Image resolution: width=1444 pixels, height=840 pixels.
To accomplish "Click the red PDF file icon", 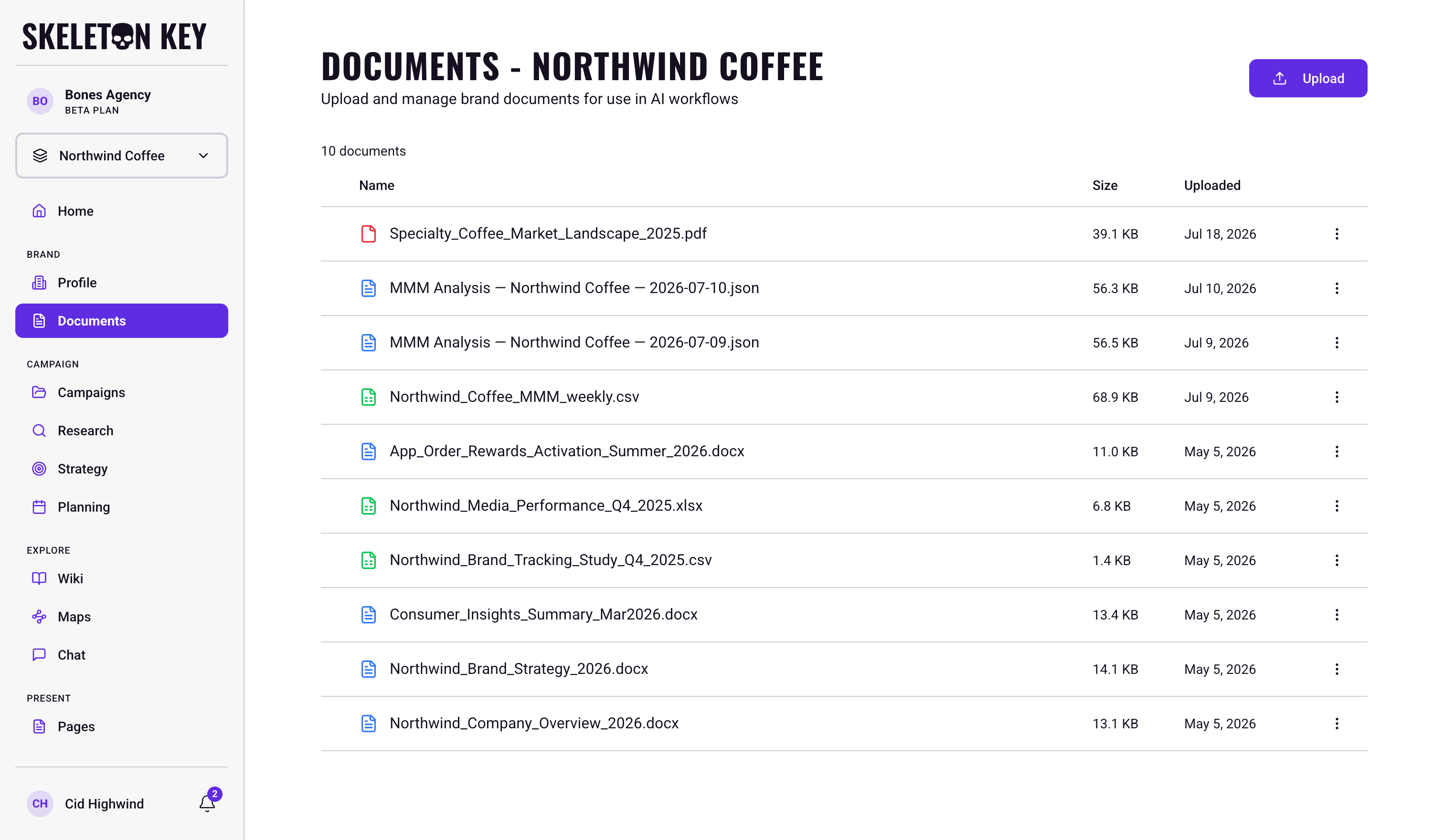I will 369,234.
